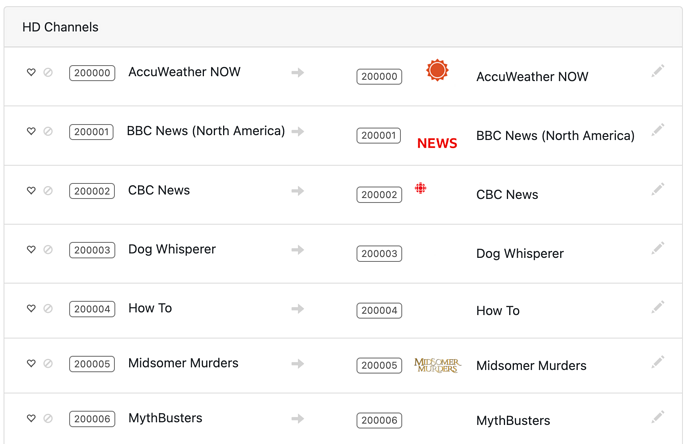Image resolution: width=690 pixels, height=444 pixels.
Task: Toggle heart favorite for CBC News
Action: click(x=31, y=190)
